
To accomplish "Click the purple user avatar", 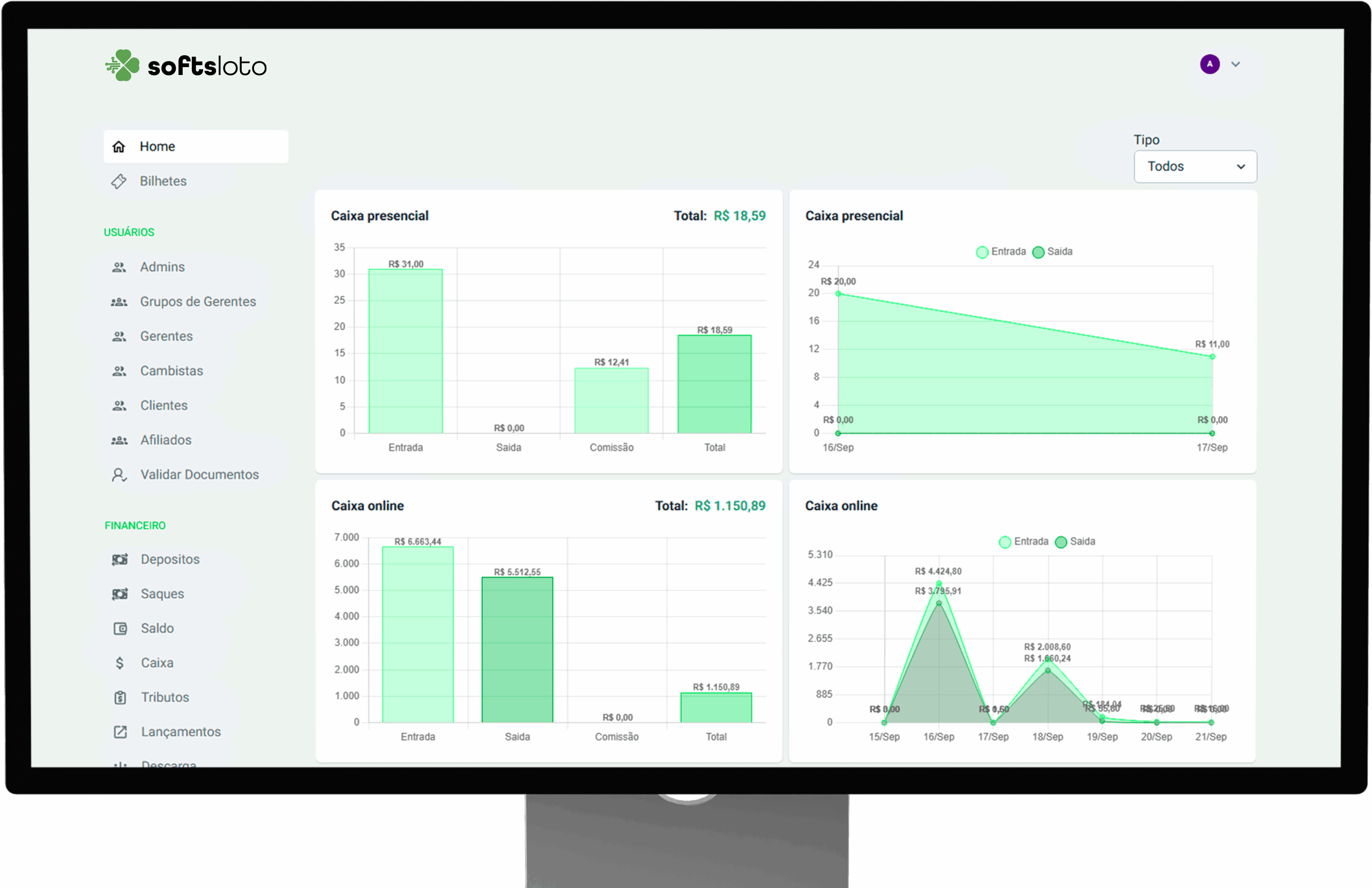I will pyautogui.click(x=1210, y=64).
